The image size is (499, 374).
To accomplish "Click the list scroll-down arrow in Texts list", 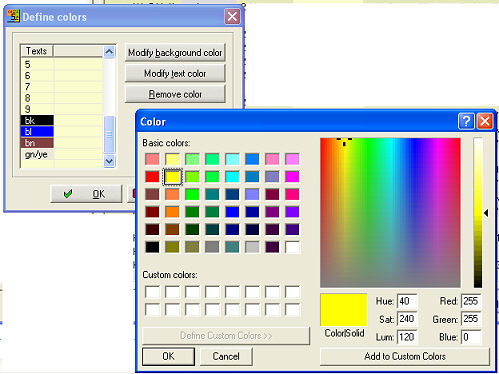I will pyautogui.click(x=109, y=161).
